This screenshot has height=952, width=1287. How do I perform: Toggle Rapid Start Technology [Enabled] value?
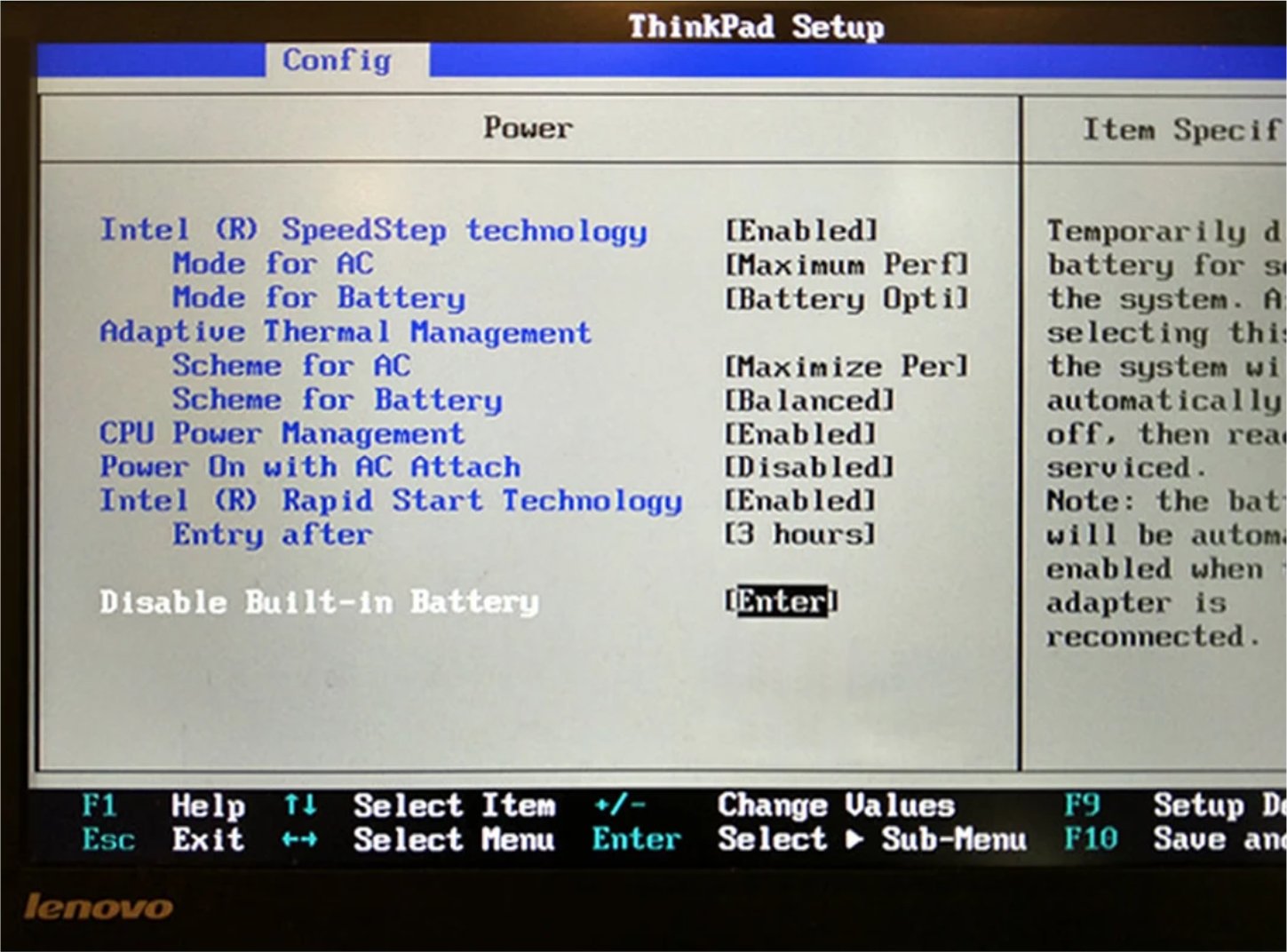(801, 501)
